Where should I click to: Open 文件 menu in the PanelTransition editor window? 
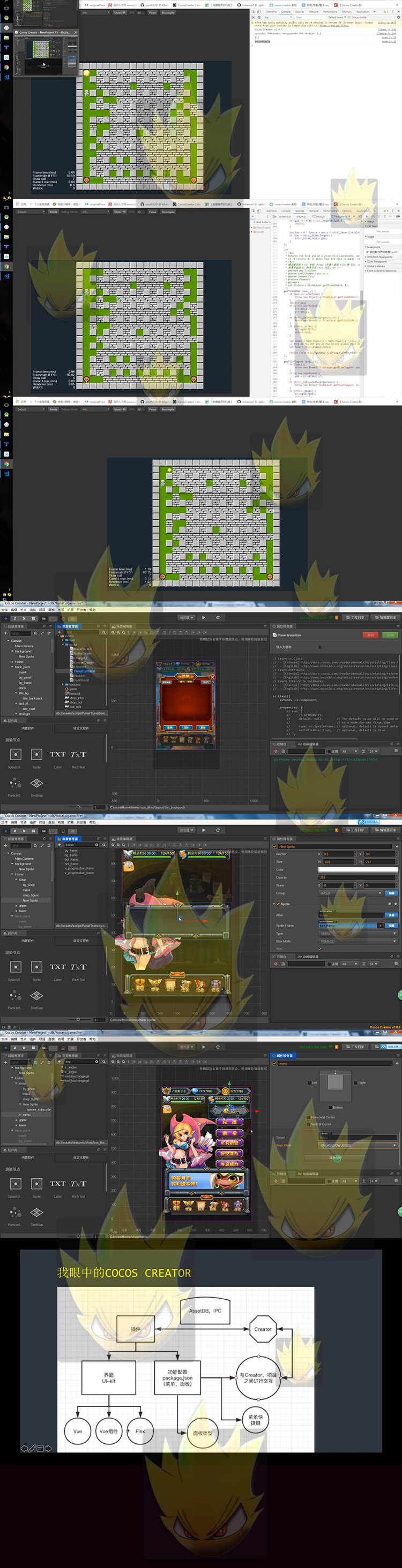[x=4, y=609]
